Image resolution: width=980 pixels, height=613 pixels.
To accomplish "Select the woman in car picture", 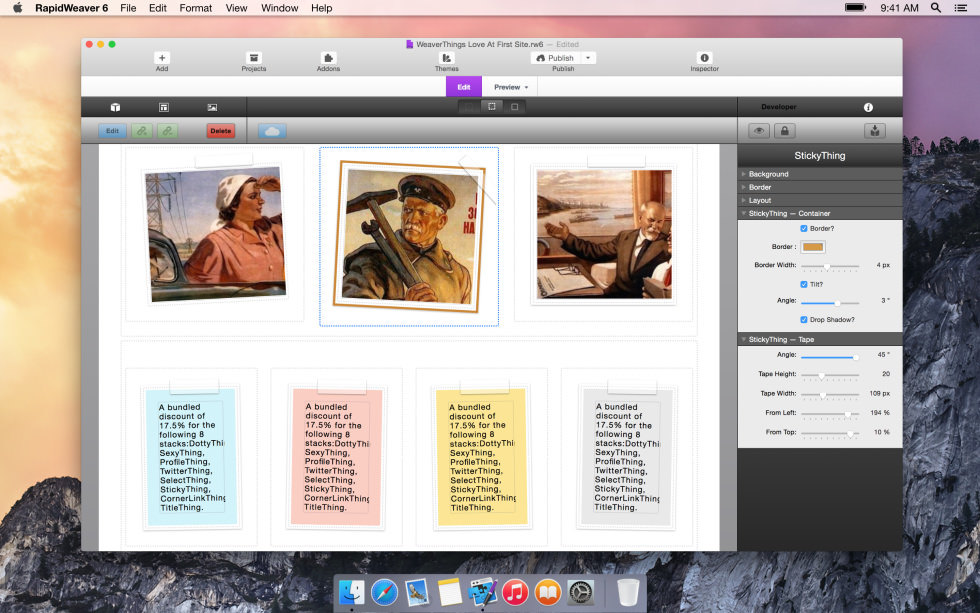I will [216, 234].
